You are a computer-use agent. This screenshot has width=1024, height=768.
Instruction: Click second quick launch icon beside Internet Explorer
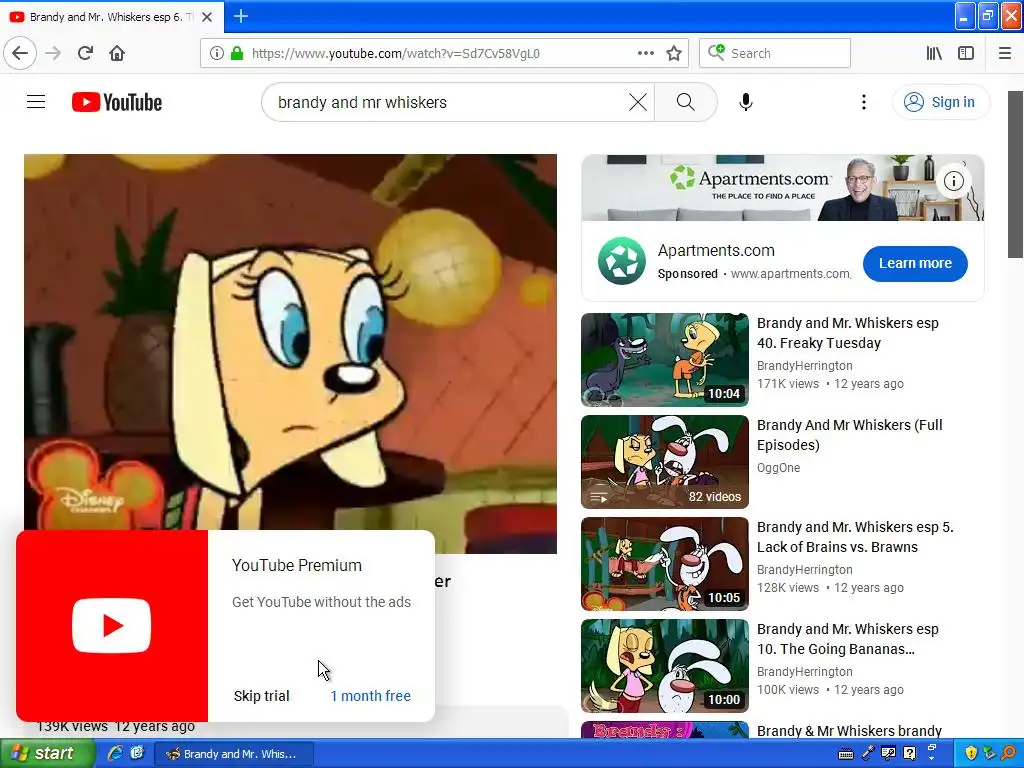pyautogui.click(x=136, y=754)
